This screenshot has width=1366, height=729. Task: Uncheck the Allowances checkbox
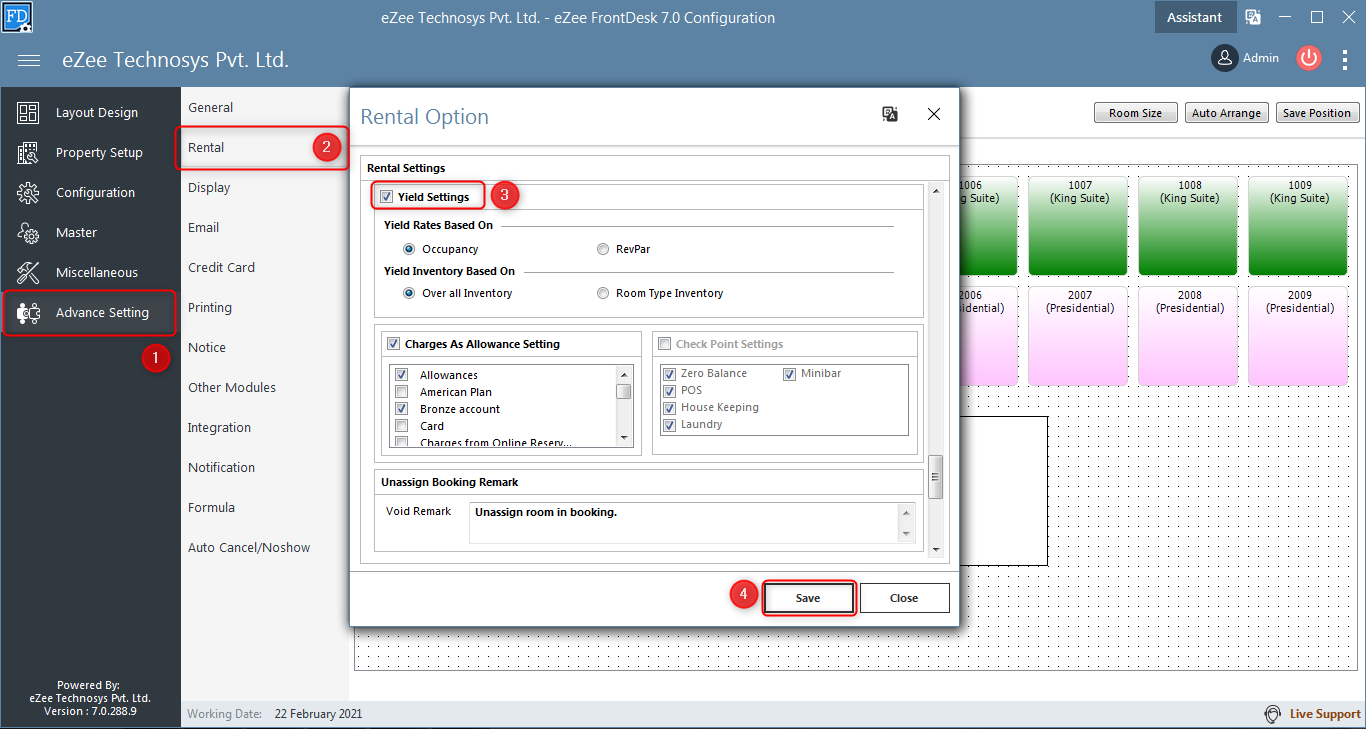[402, 375]
